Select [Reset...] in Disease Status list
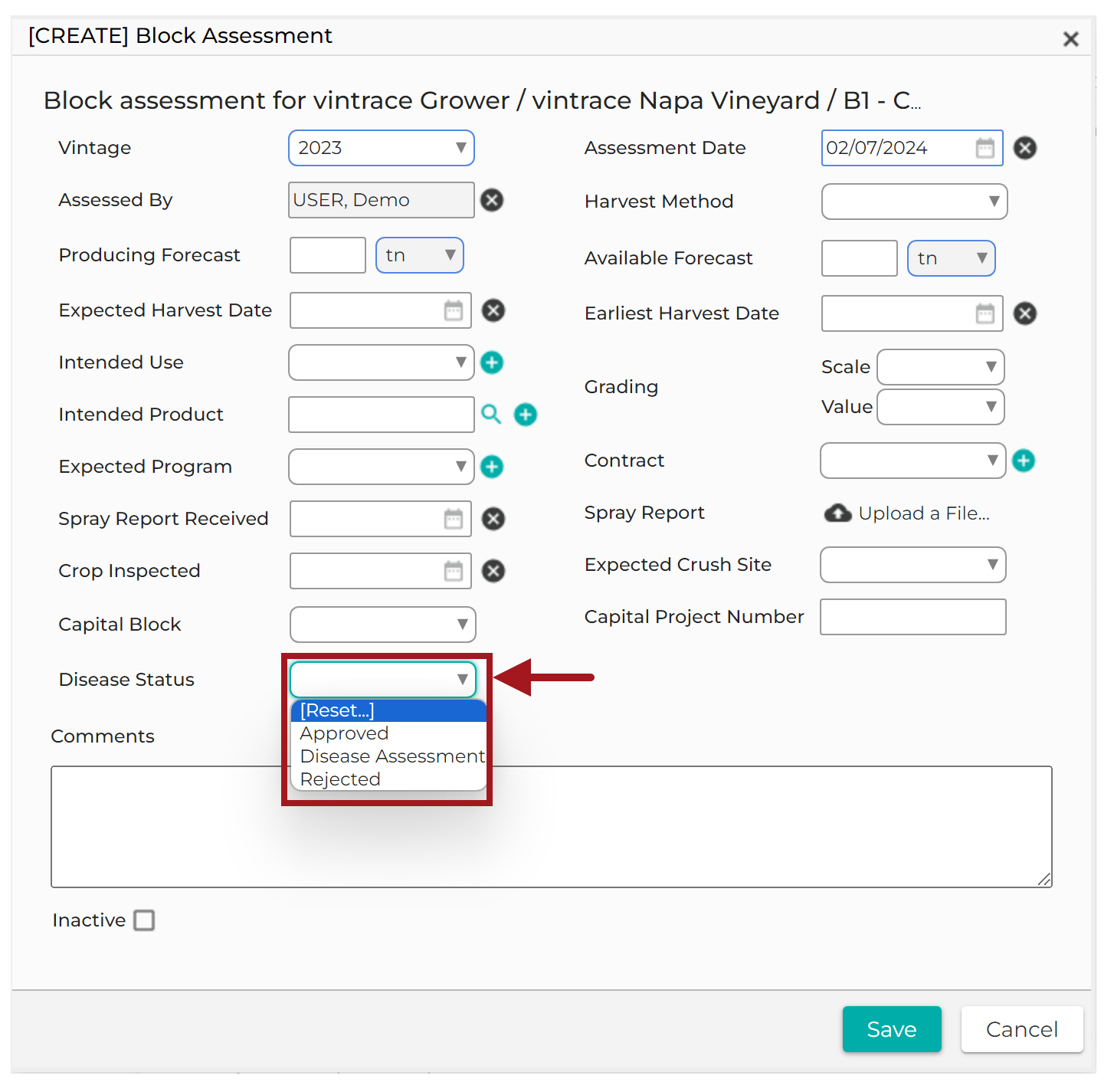1114x1092 pixels. click(x=389, y=710)
